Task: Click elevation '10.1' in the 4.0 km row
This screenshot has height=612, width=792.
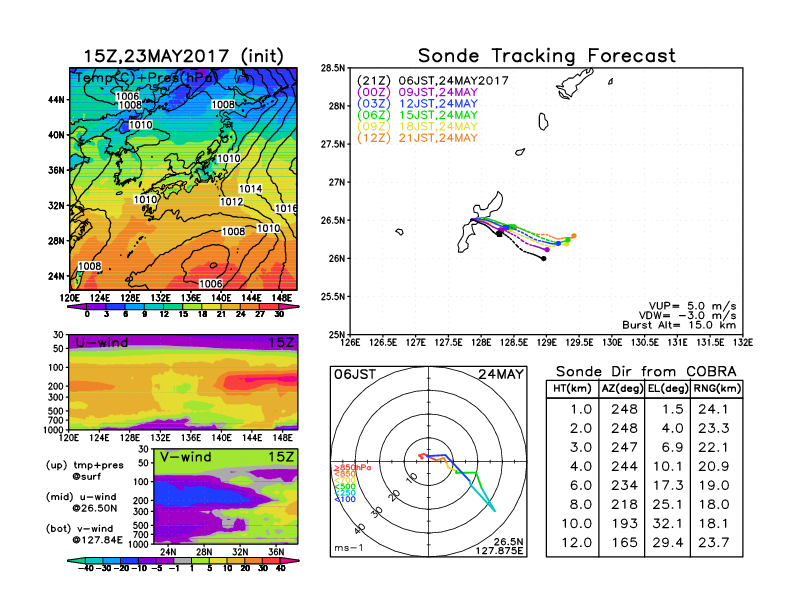Action: pos(668,467)
